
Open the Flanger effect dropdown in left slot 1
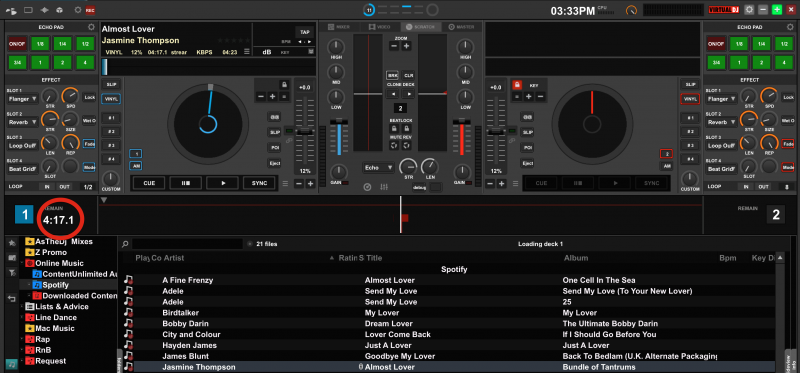coord(23,98)
